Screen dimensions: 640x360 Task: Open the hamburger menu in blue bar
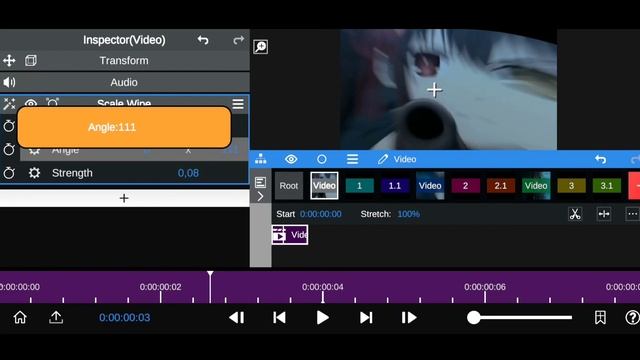tap(352, 159)
